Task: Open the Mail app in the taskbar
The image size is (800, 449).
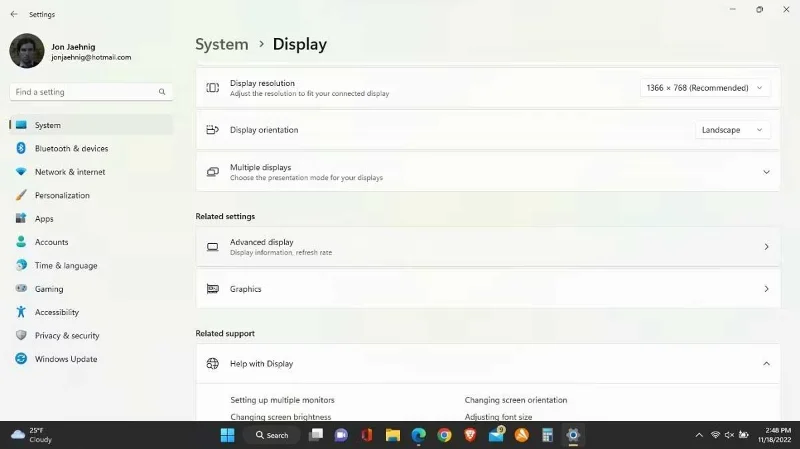Action: tap(496, 435)
